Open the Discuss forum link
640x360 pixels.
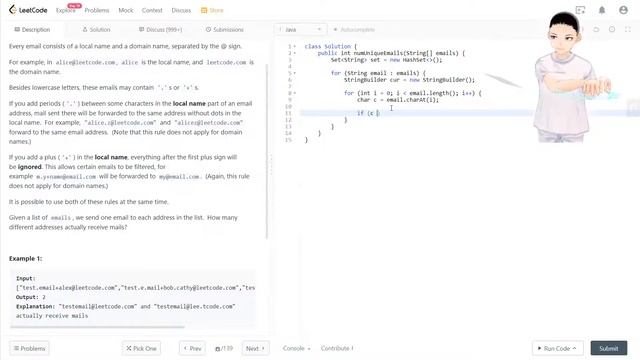pos(181,10)
